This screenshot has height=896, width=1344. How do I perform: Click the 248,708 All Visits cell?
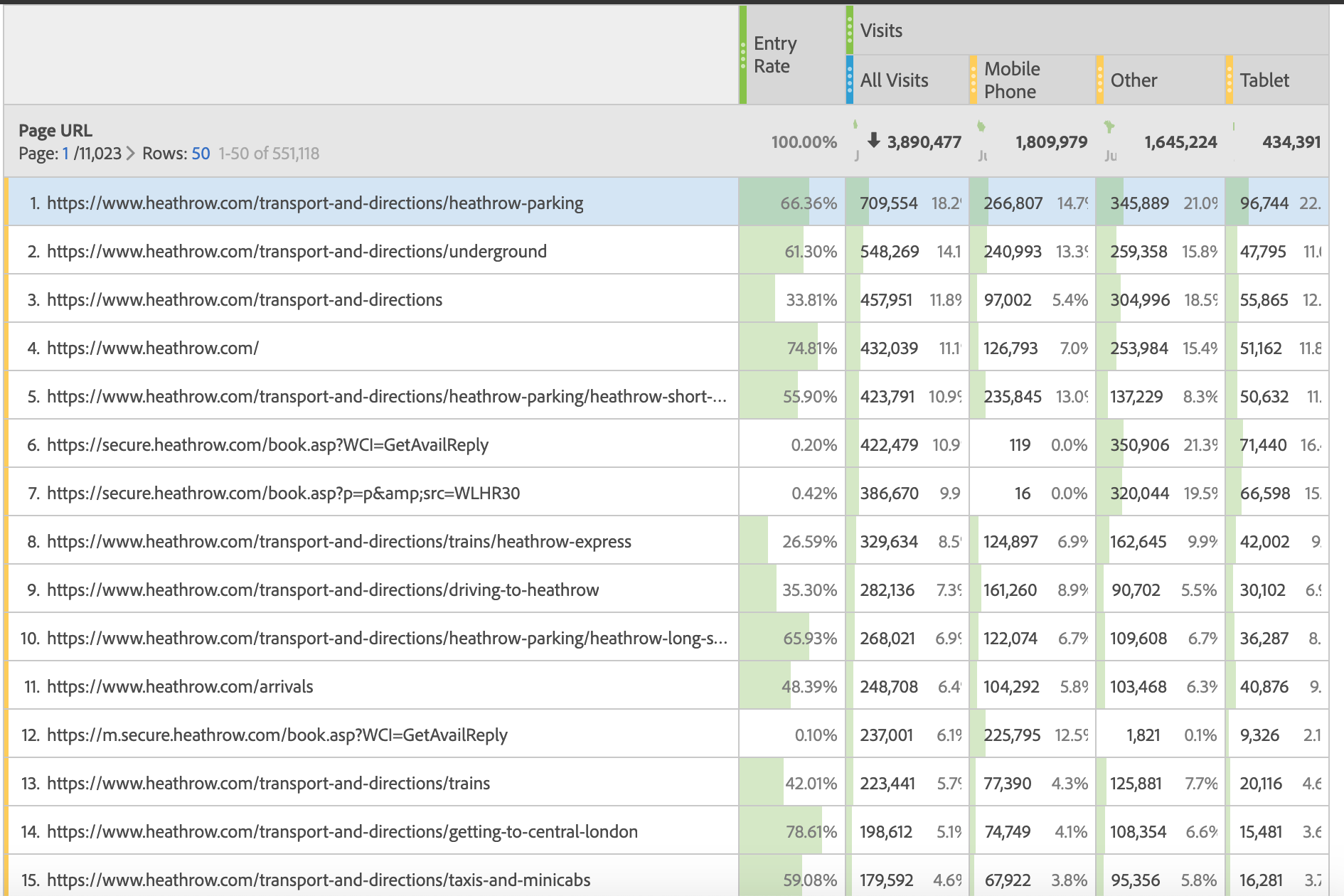[889, 687]
